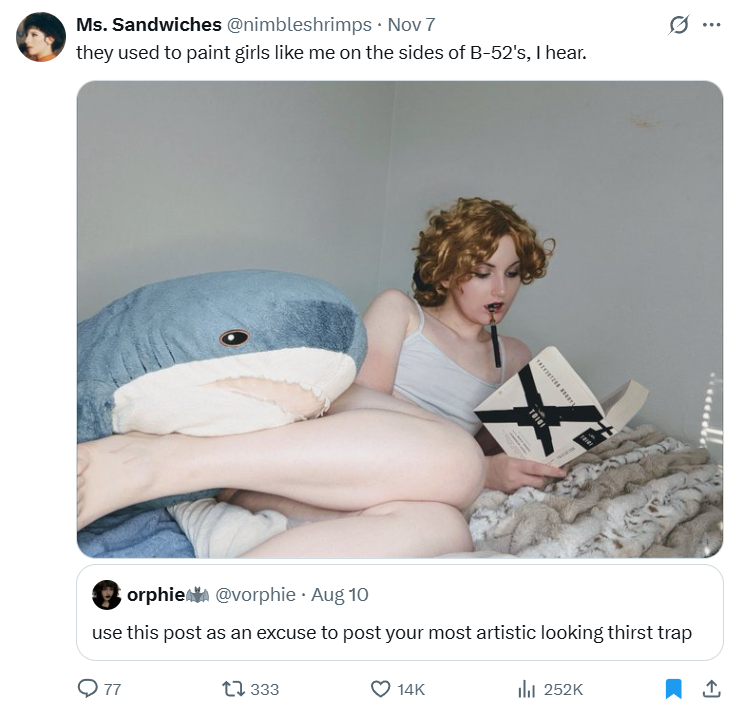
Task: Open Ms. Sandwiches profile avatar
Action: 41,37
